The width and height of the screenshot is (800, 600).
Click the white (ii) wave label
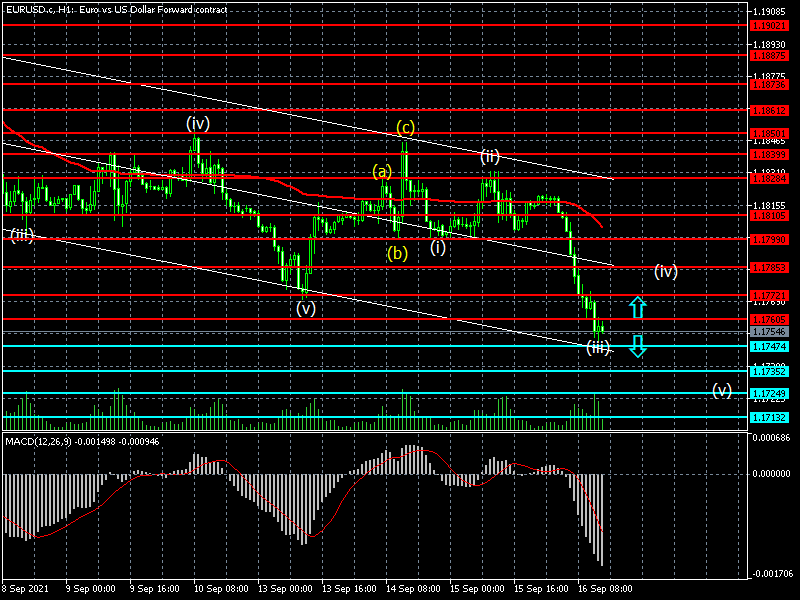(489, 156)
